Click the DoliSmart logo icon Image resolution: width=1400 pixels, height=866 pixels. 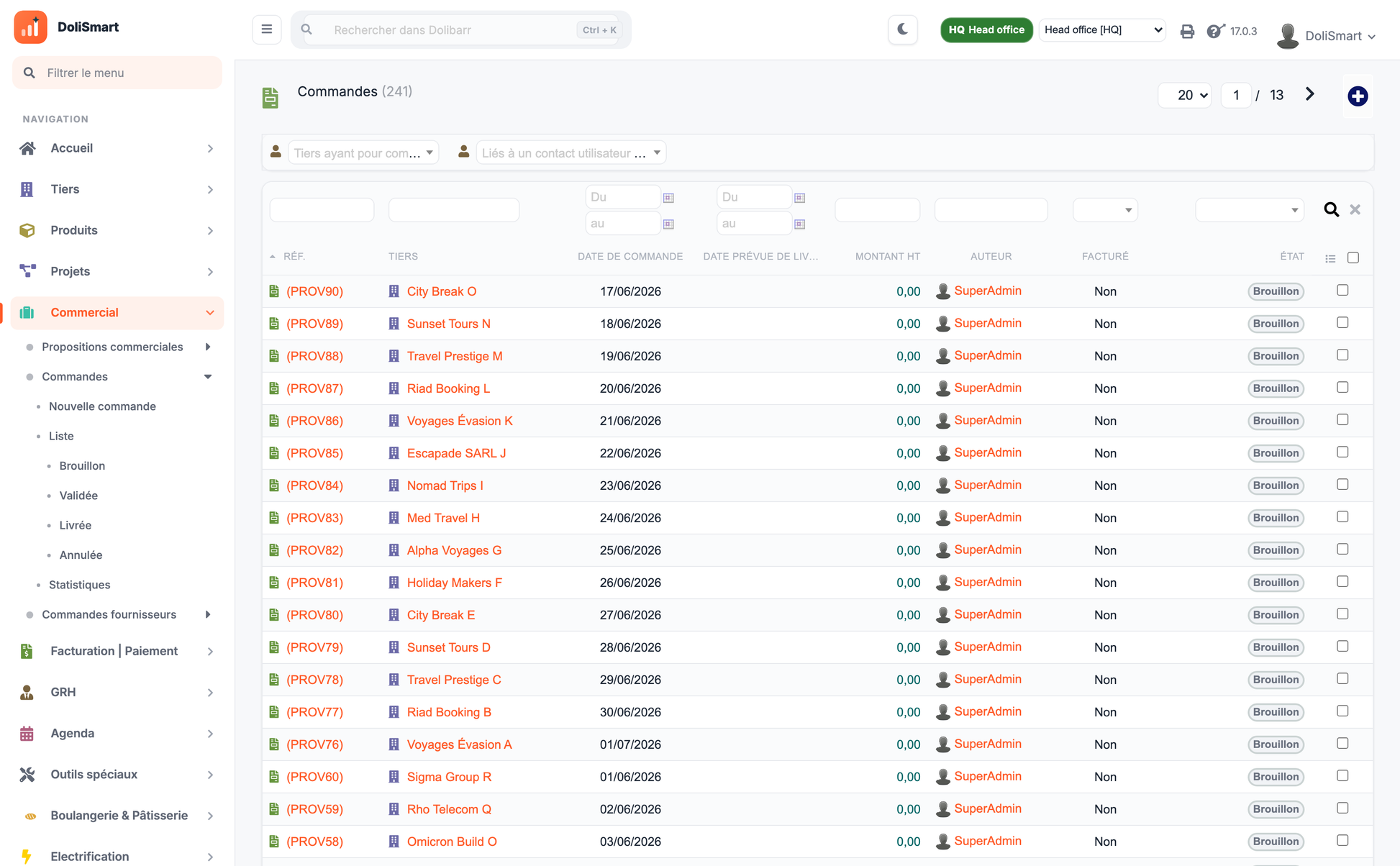coord(30,27)
